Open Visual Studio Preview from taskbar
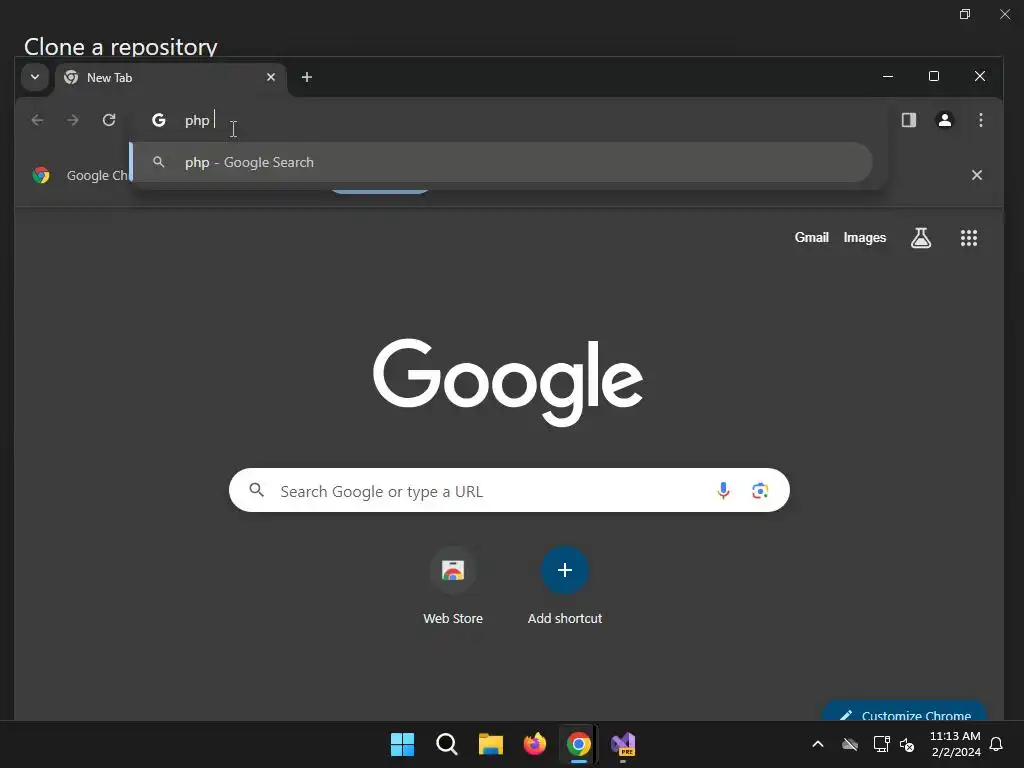Screen dimensions: 1024x768 pyautogui.click(x=623, y=744)
